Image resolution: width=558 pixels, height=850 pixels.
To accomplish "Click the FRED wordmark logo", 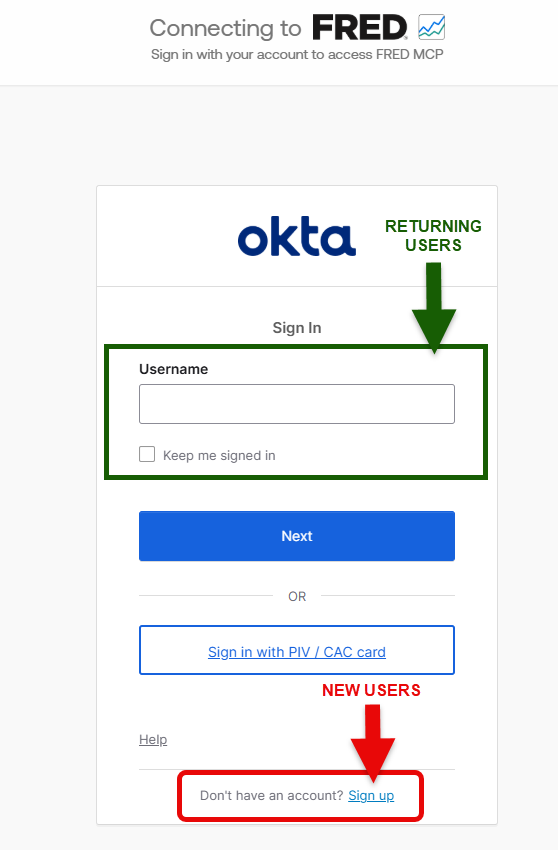I will coord(360,28).
